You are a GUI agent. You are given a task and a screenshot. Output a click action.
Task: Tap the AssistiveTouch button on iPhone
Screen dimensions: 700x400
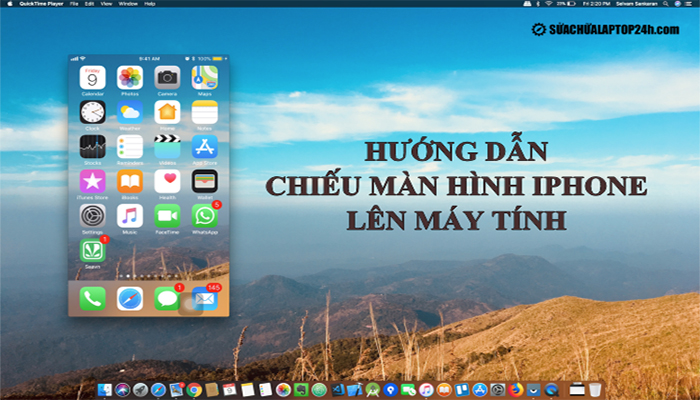(x=190, y=304)
